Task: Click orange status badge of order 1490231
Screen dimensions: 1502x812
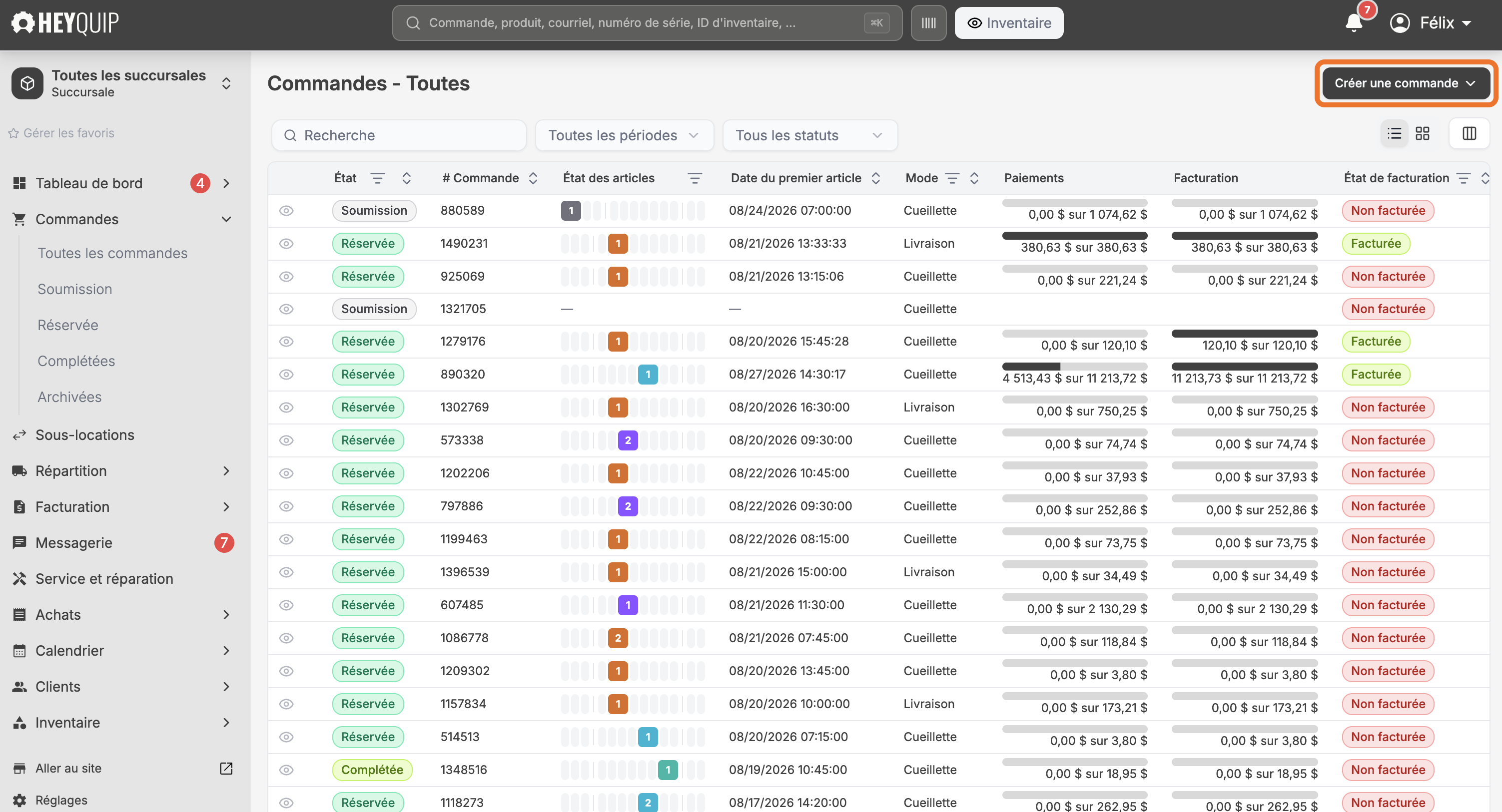Action: (x=618, y=243)
